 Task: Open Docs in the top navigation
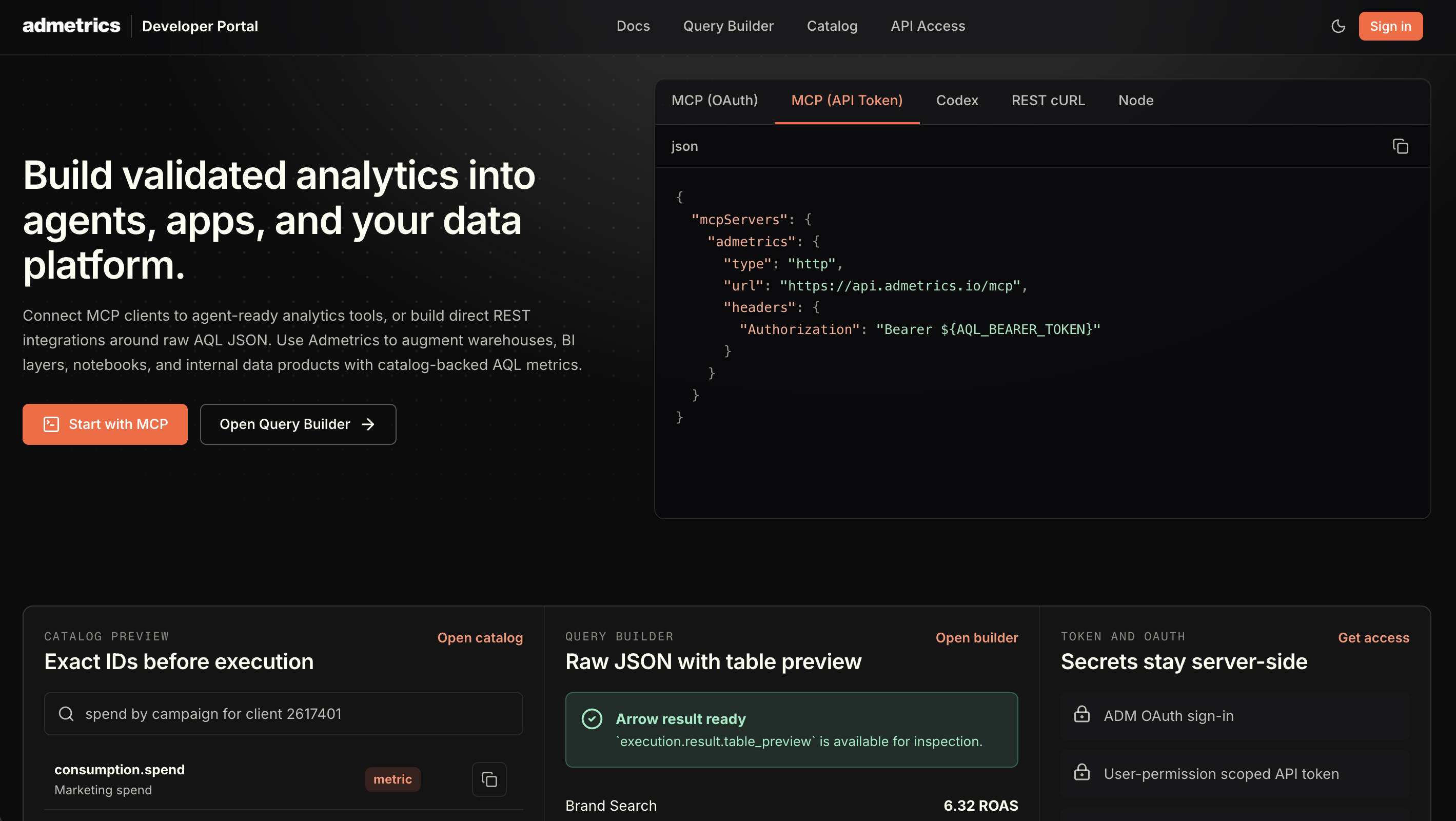click(x=633, y=26)
